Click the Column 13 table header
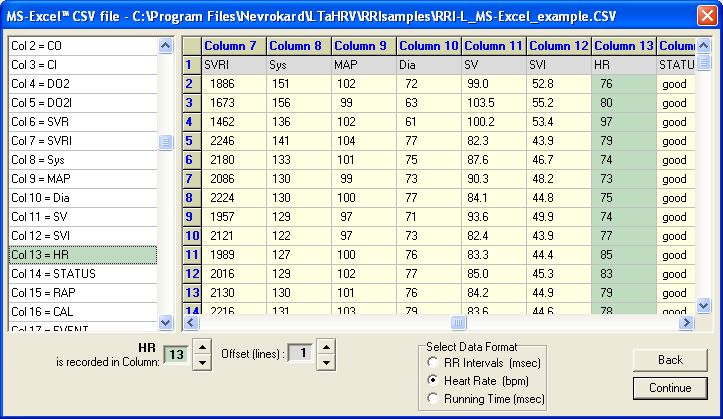Viewport: 723px width, 419px height. 624,46
